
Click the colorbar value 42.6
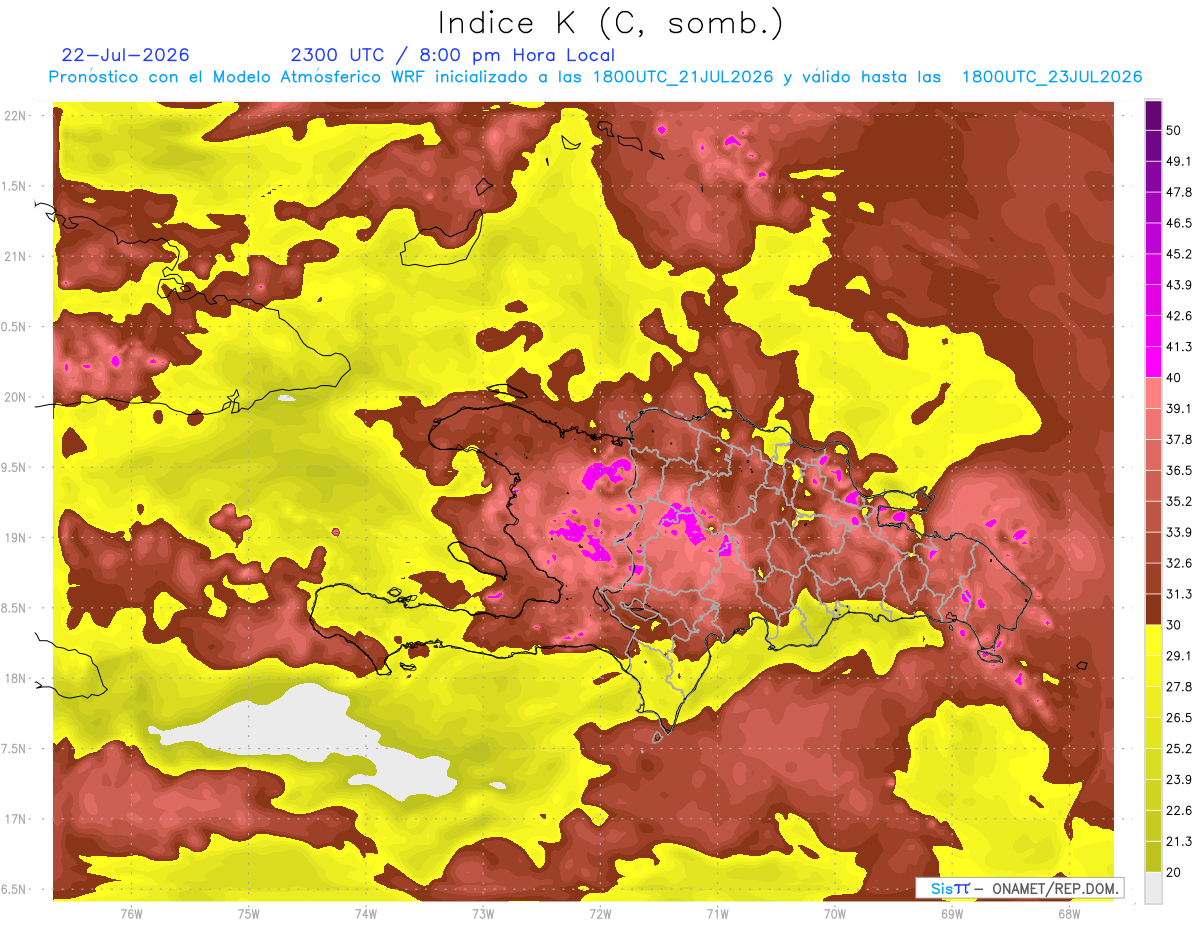[x=1178, y=316]
